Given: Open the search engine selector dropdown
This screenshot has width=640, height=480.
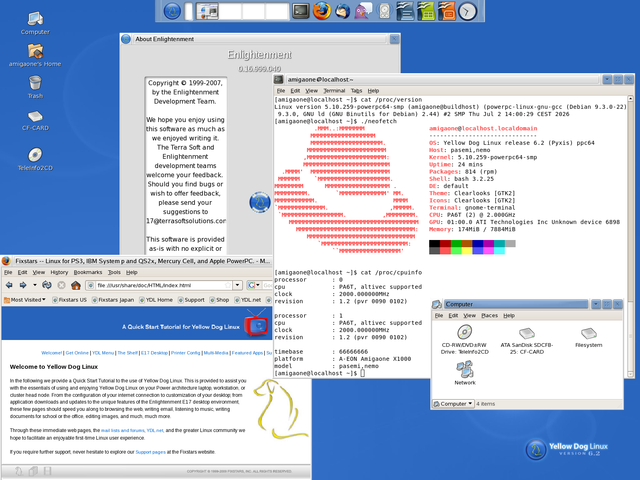Looking at the screenshot, I should click(x=253, y=285).
